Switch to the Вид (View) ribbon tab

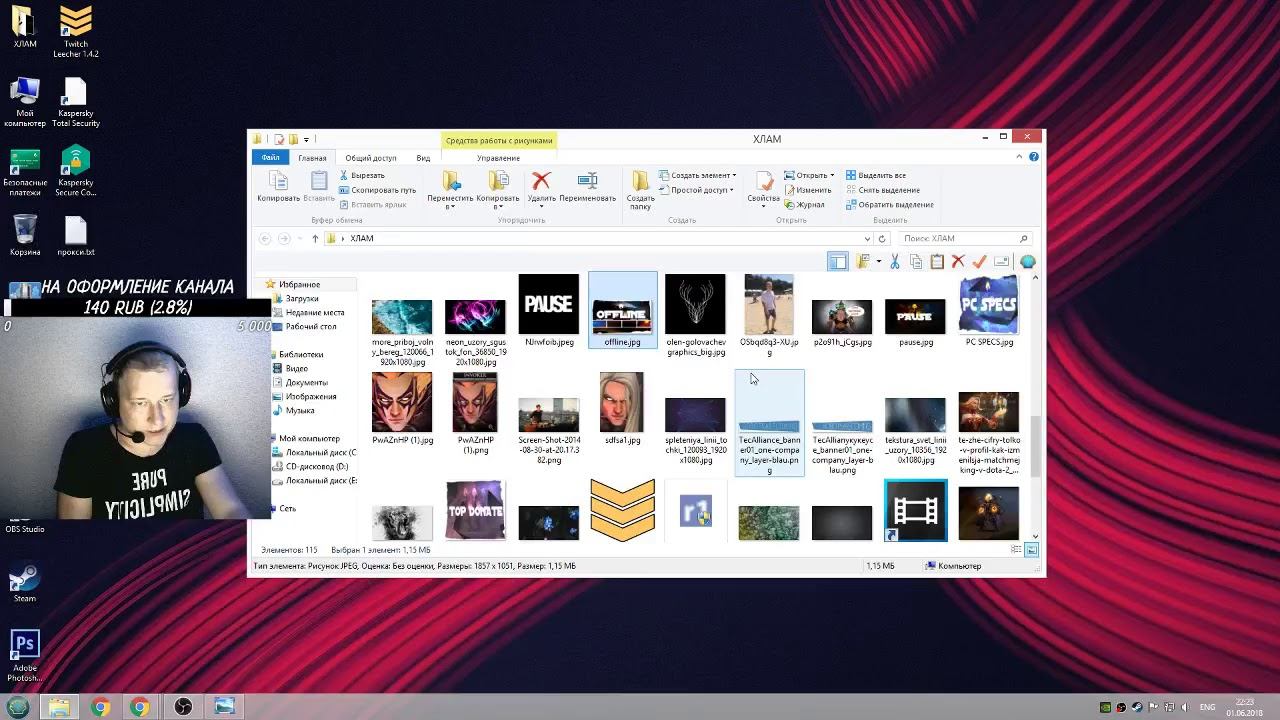[423, 158]
